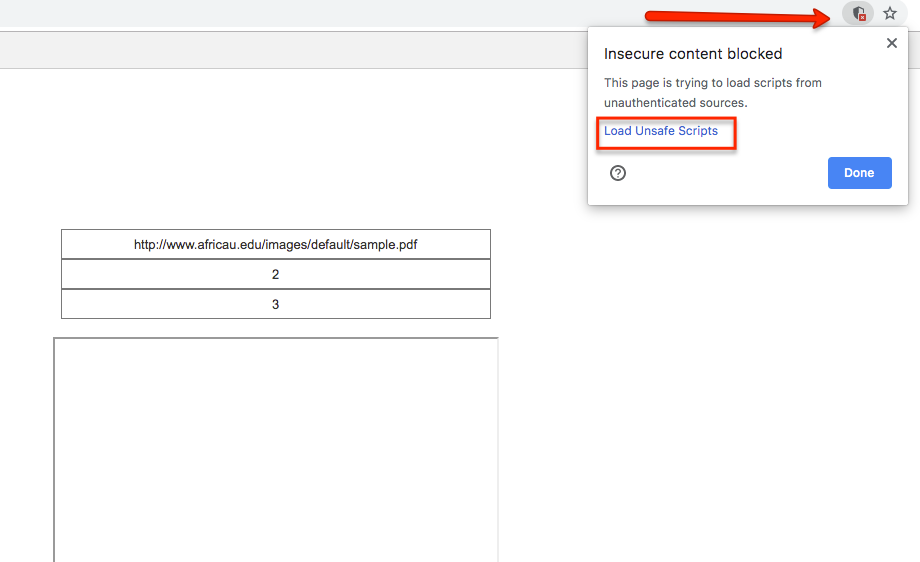This screenshot has width=920, height=562.
Task: Close the Insecure content blocked popup
Action: pyautogui.click(x=892, y=43)
